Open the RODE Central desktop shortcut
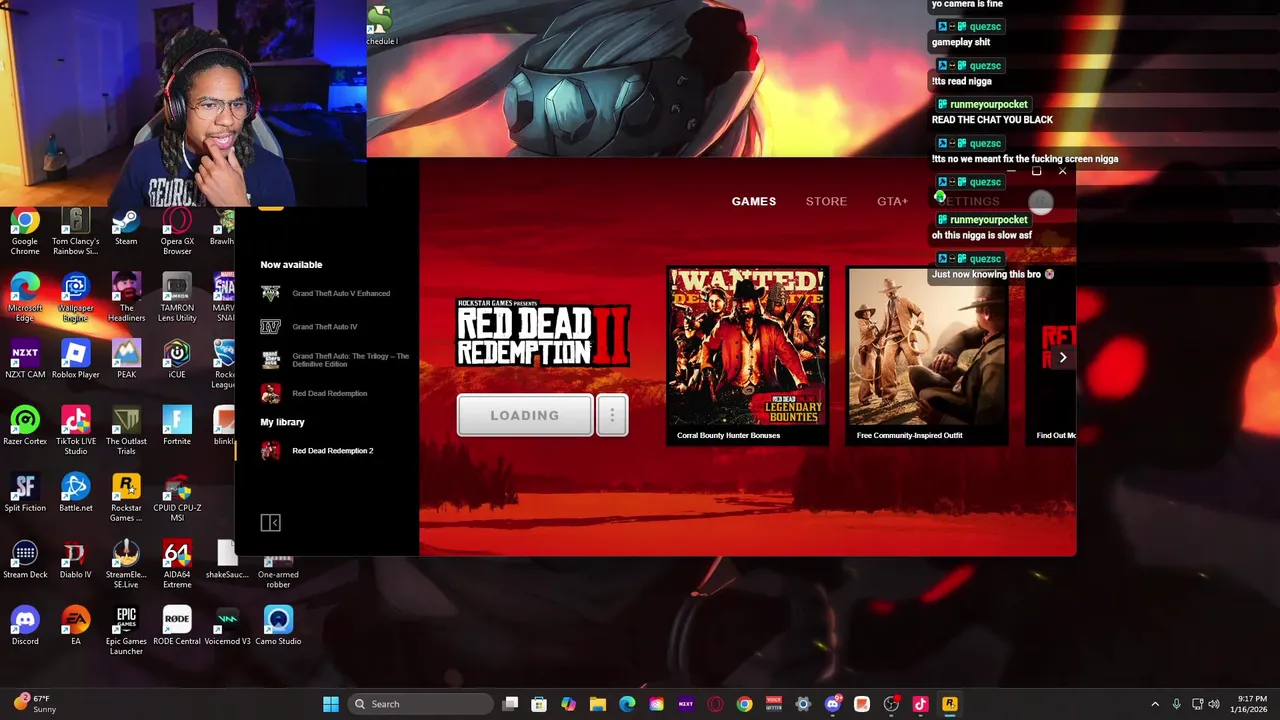This screenshot has width=1280, height=720. (177, 627)
